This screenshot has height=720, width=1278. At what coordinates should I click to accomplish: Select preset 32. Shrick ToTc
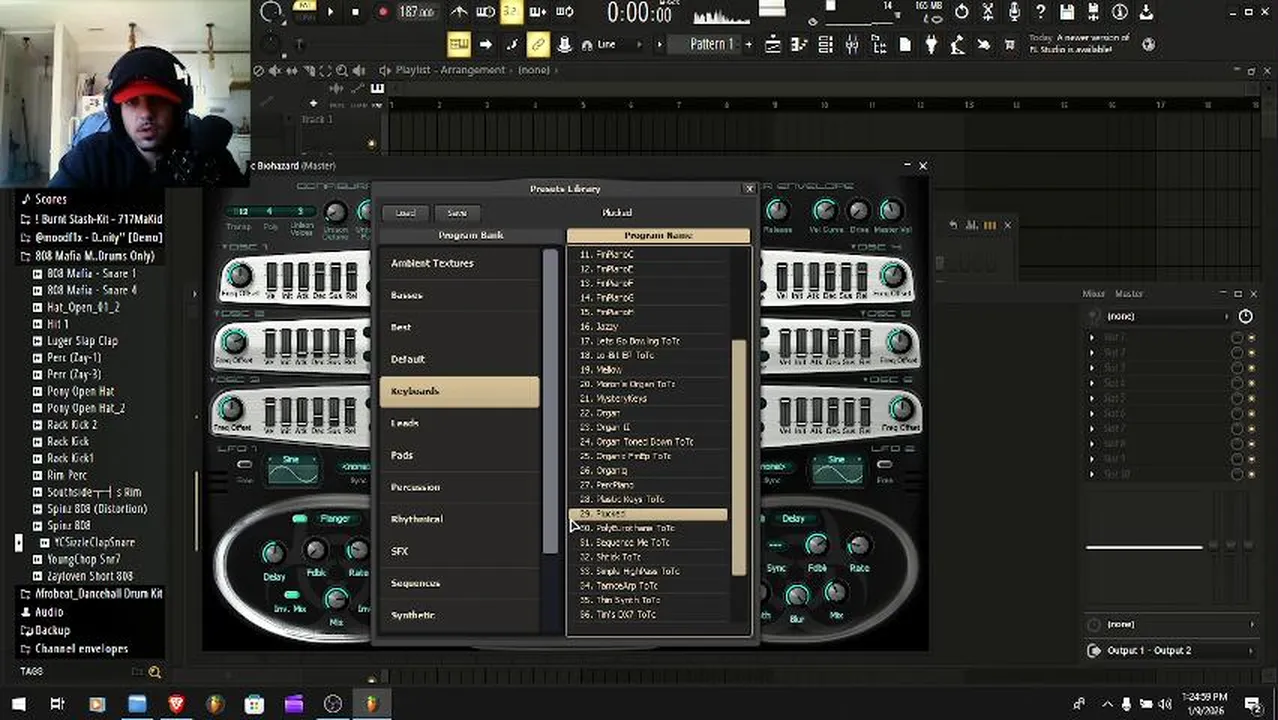point(649,556)
